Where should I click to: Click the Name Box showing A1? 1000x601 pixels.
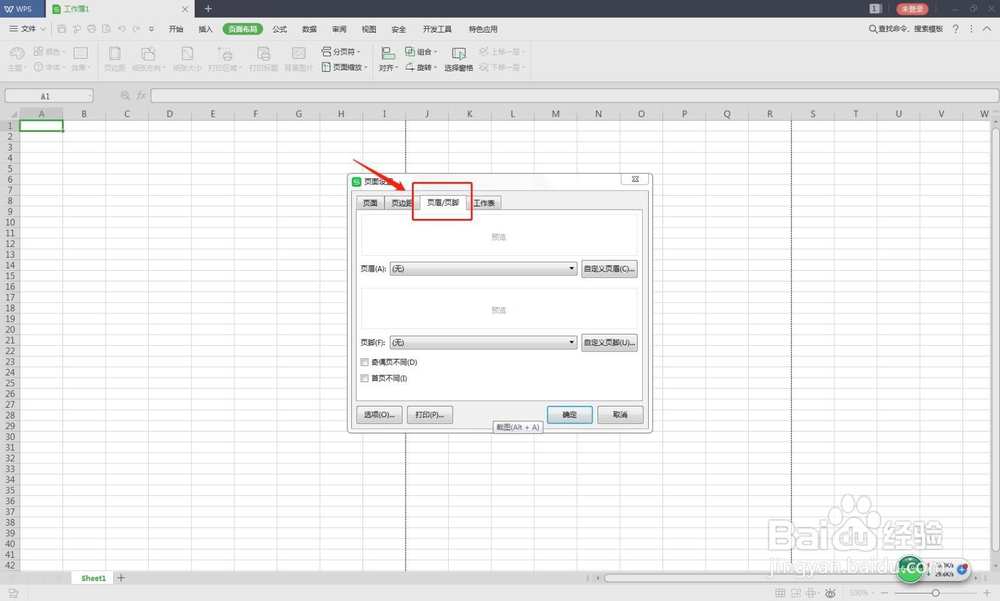coord(49,96)
